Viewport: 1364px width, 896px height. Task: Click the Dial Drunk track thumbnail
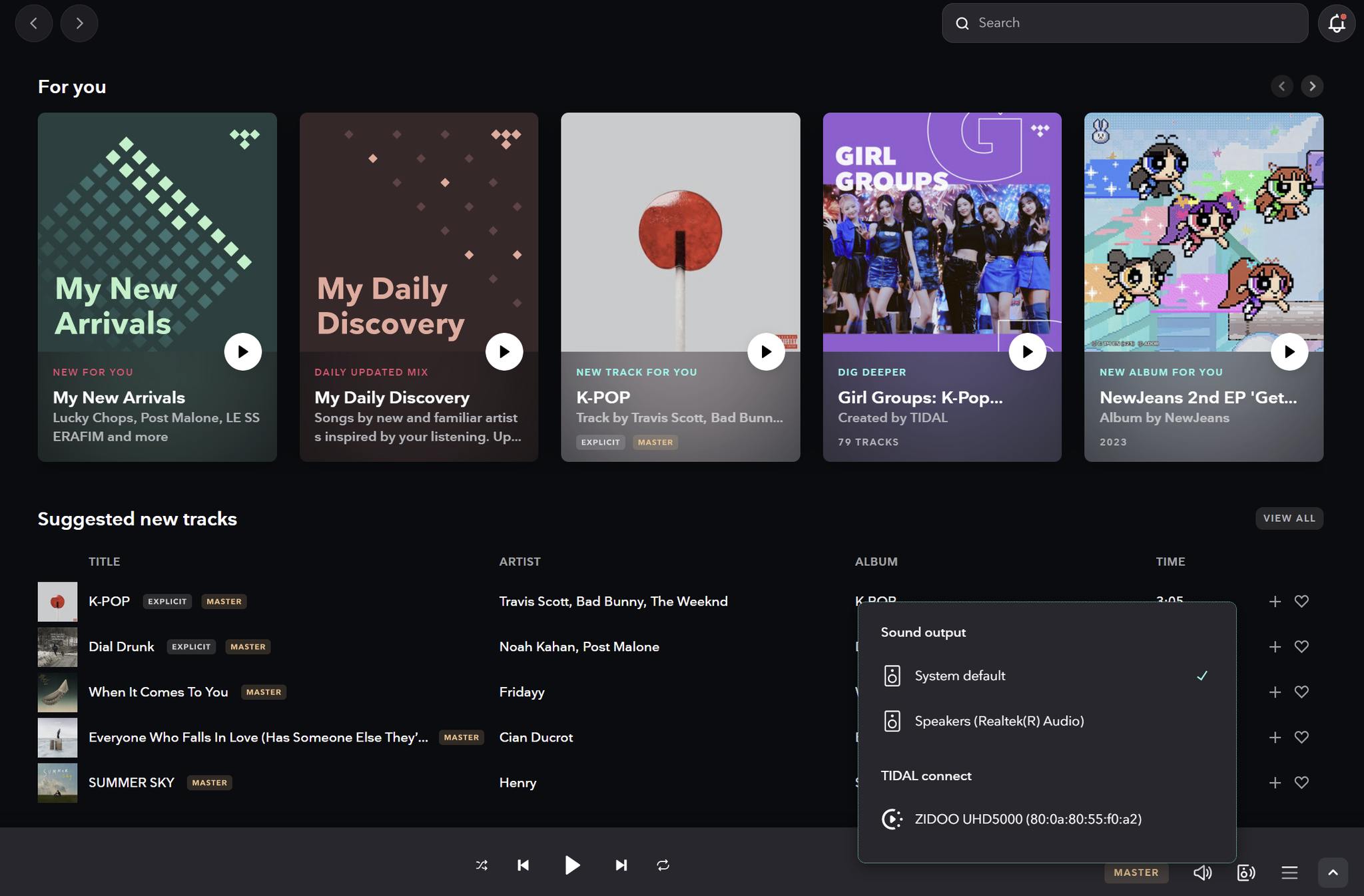pos(57,647)
